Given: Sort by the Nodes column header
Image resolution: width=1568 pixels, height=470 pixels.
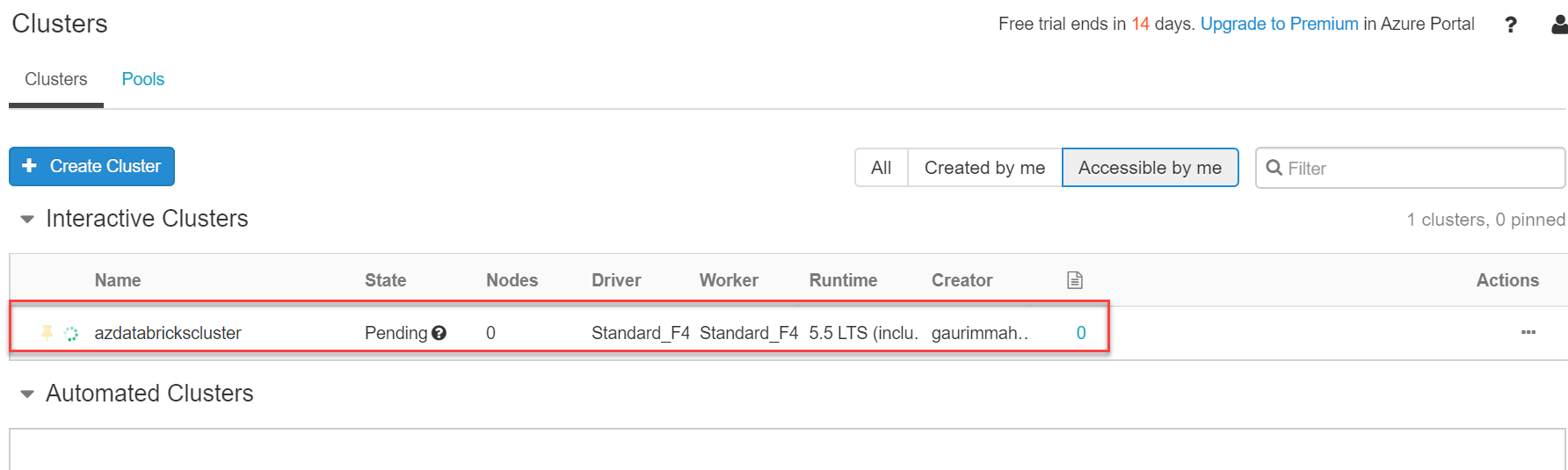Looking at the screenshot, I should click(512, 280).
